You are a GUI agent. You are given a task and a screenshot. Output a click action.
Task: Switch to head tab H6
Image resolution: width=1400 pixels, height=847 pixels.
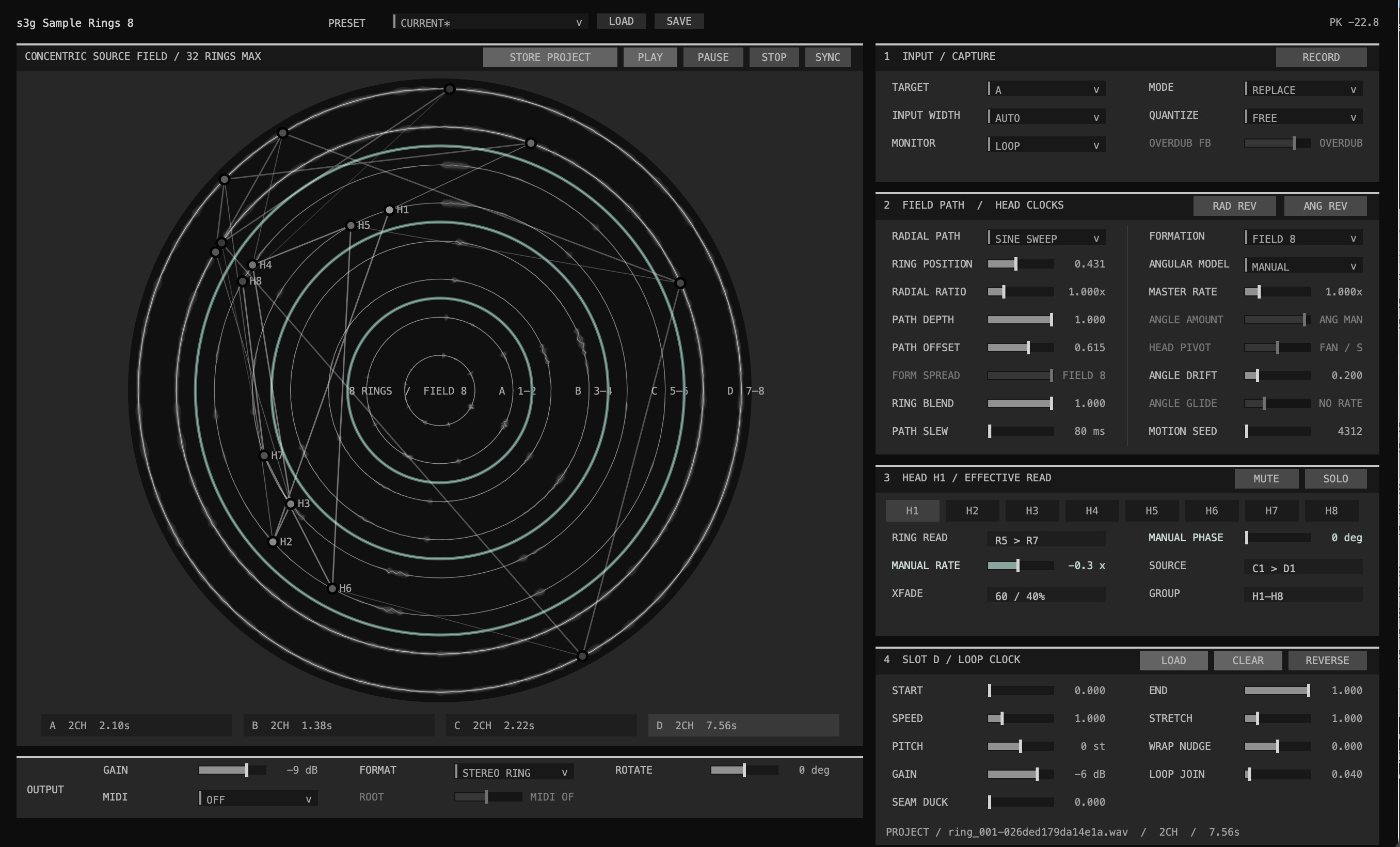pyautogui.click(x=1212, y=510)
